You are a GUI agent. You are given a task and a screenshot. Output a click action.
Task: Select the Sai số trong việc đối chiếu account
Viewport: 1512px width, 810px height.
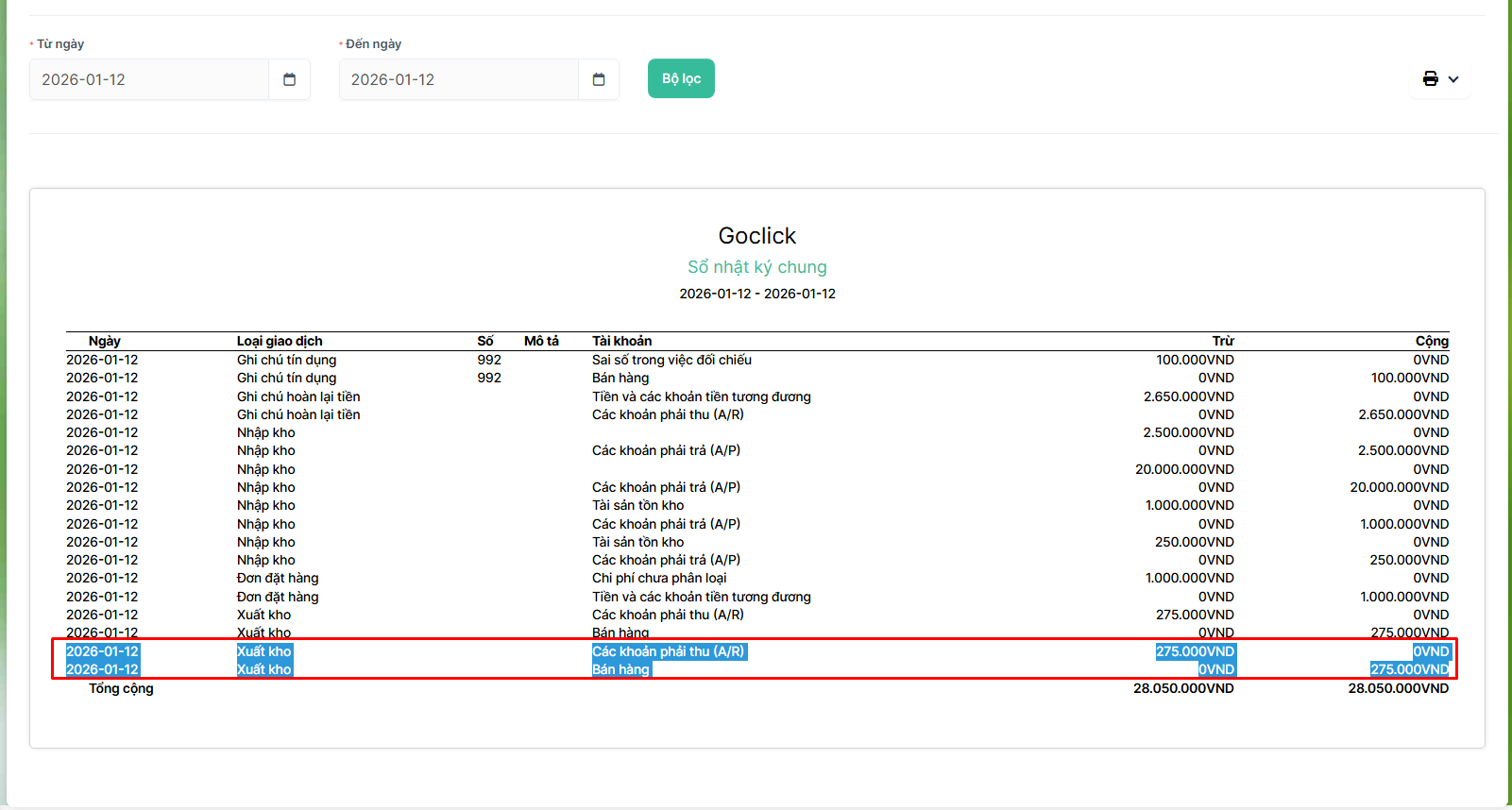coord(671,360)
